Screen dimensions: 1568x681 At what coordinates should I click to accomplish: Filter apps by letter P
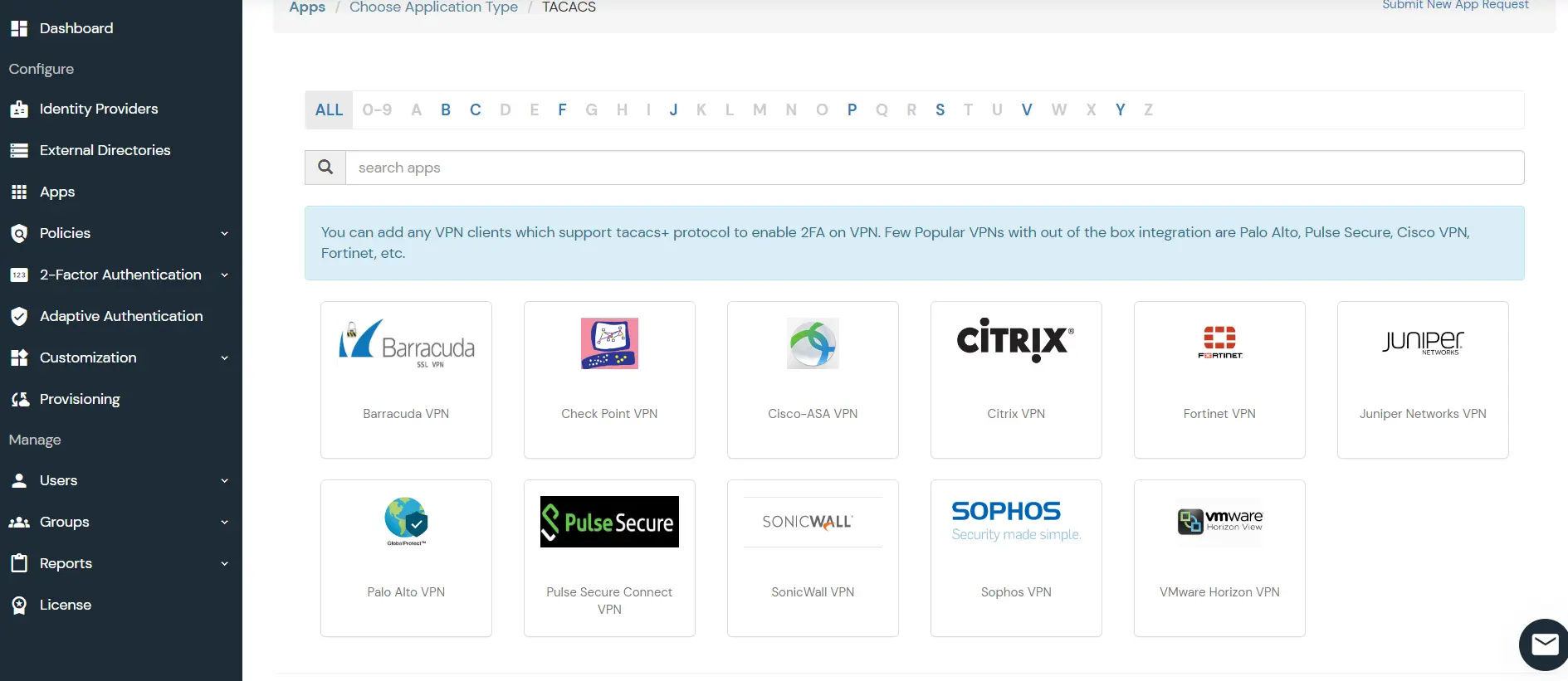852,109
